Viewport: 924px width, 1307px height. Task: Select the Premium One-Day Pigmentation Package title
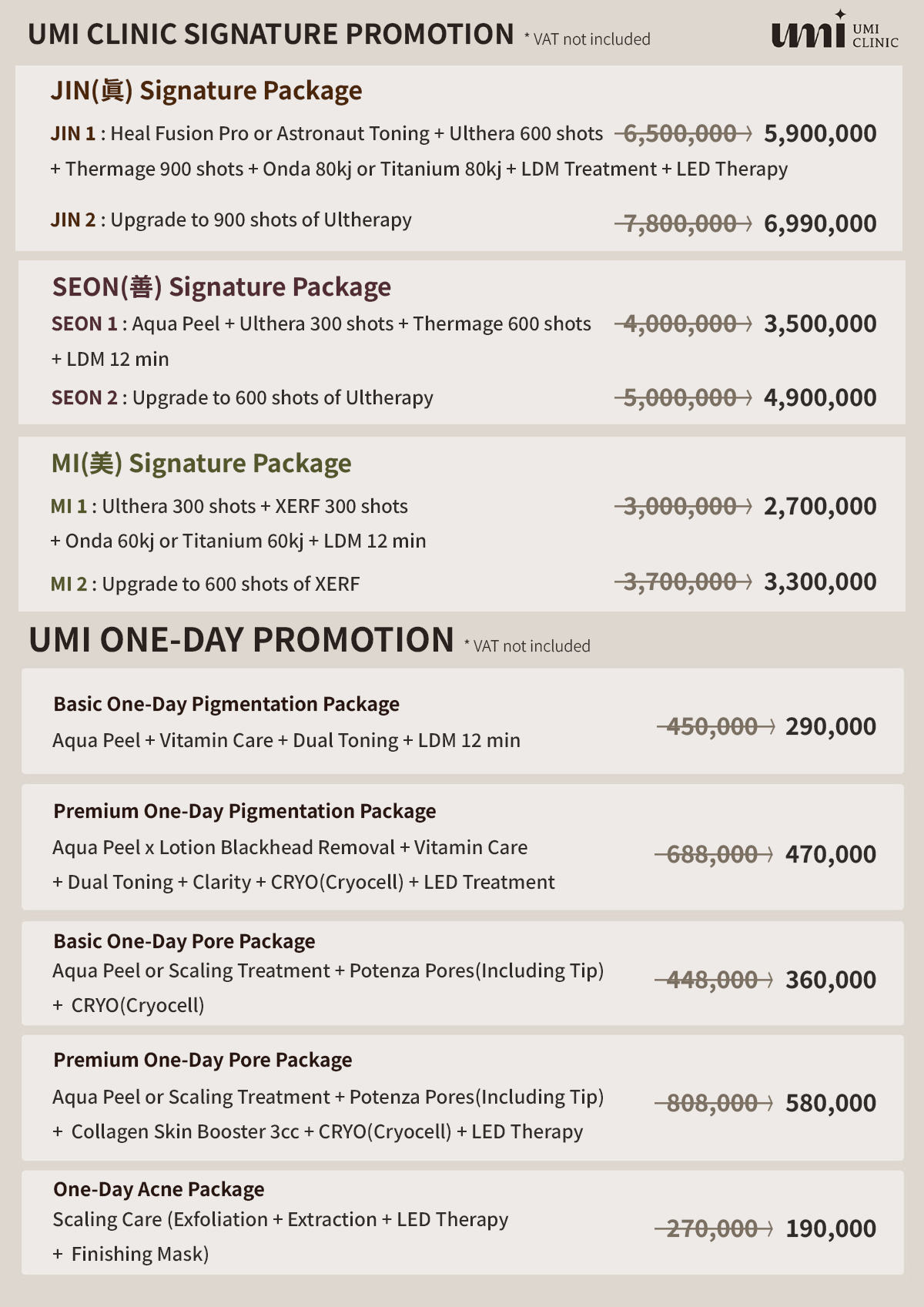[245, 811]
